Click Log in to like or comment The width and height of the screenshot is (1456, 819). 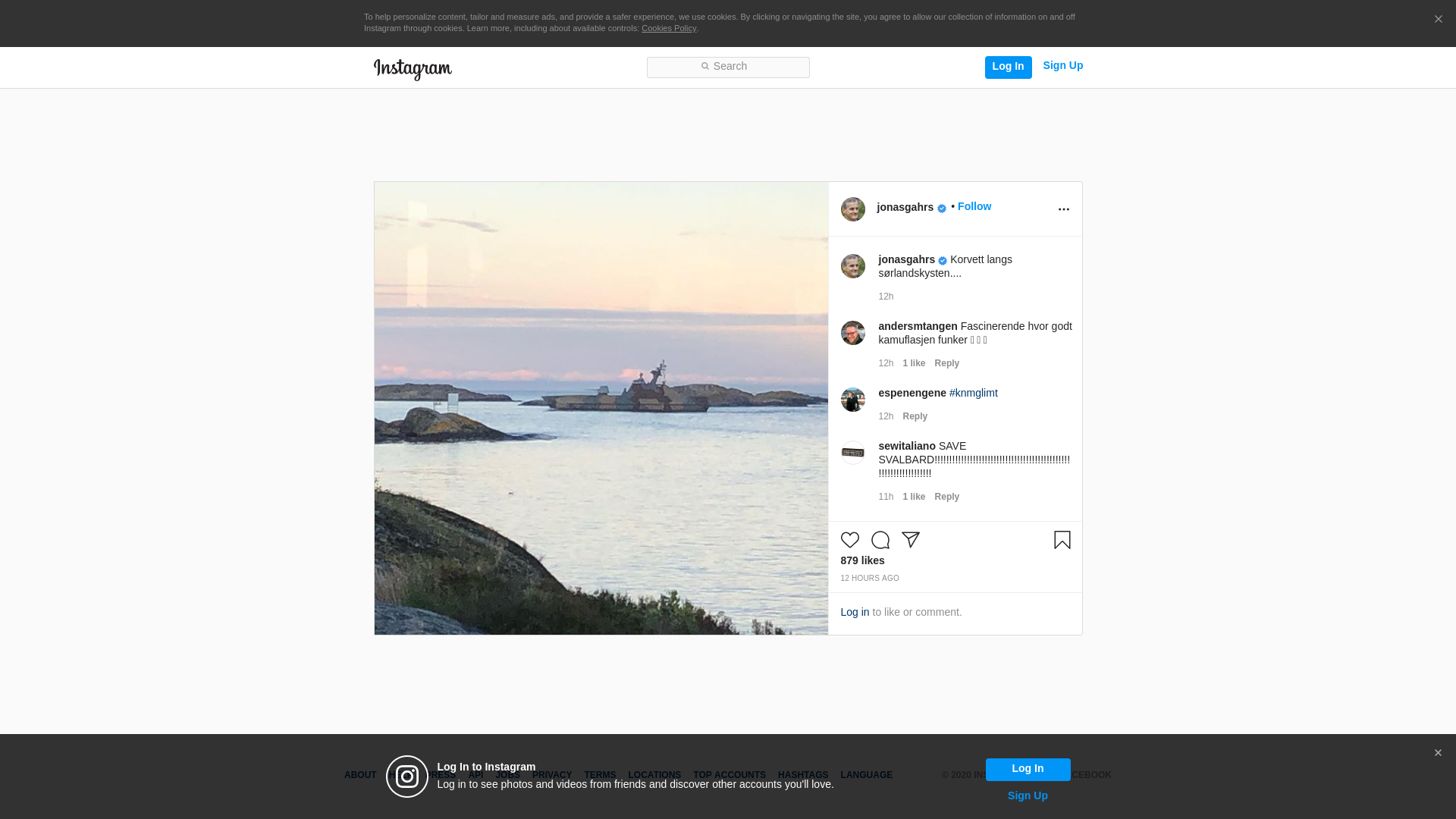[855, 612]
